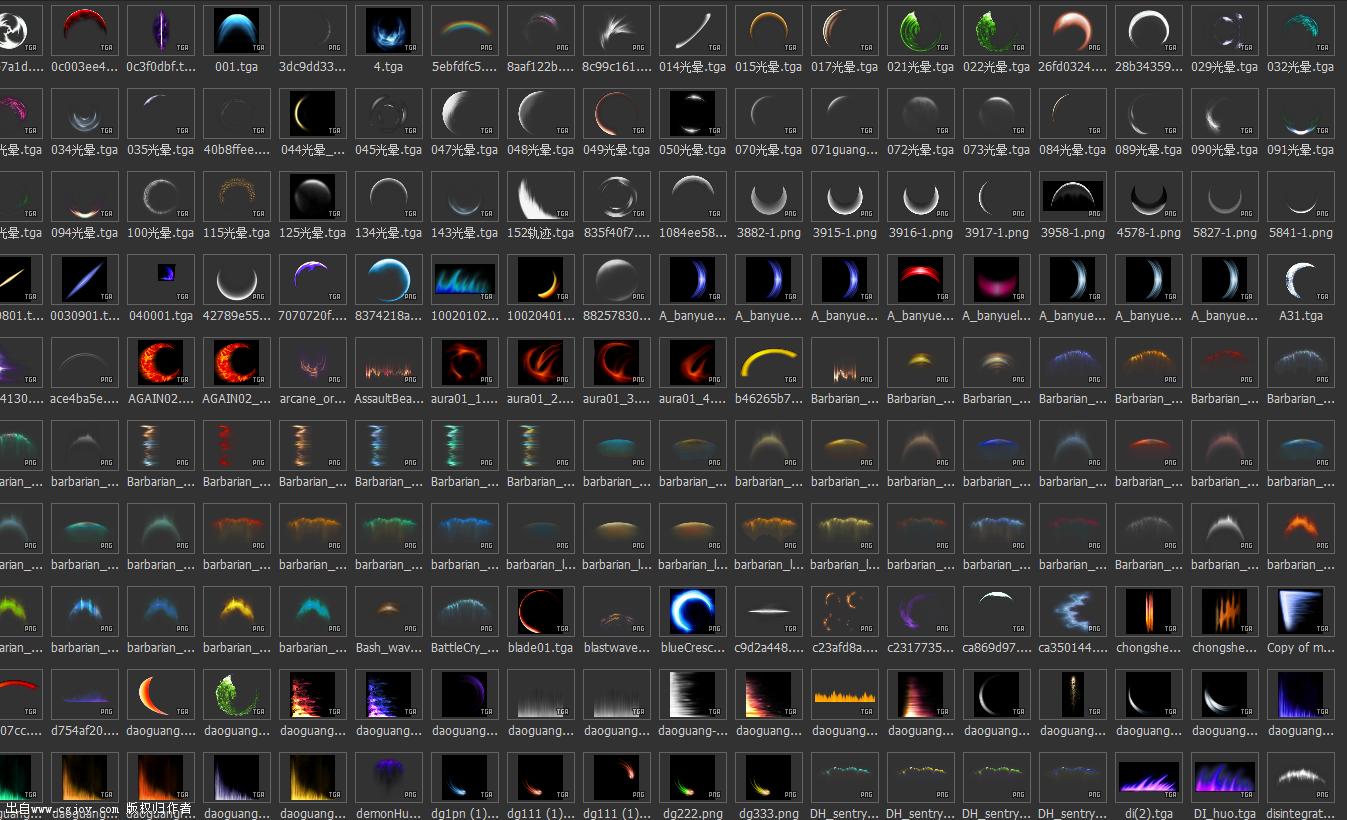The height and width of the screenshot is (820, 1347).
Task: Select the b46265b7 yellow arc thumbnail
Action: point(769,362)
